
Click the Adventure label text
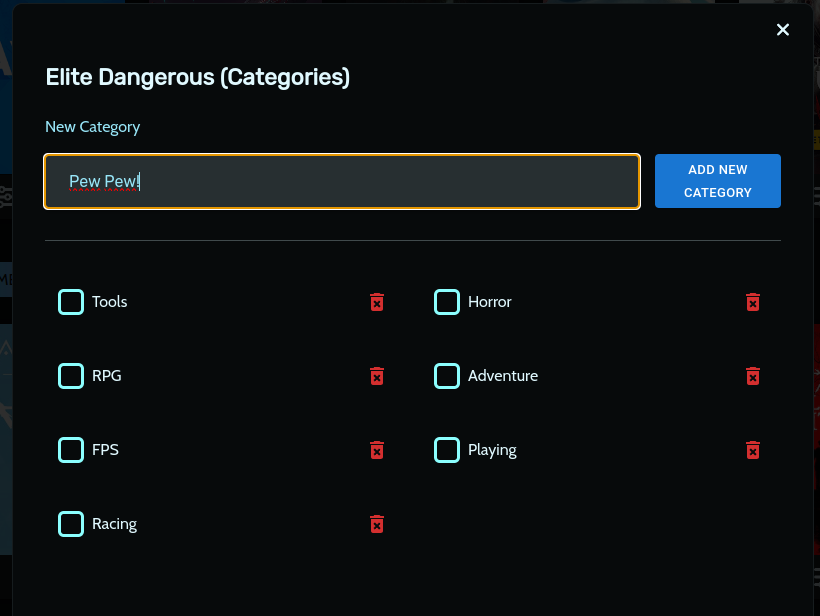tap(503, 376)
